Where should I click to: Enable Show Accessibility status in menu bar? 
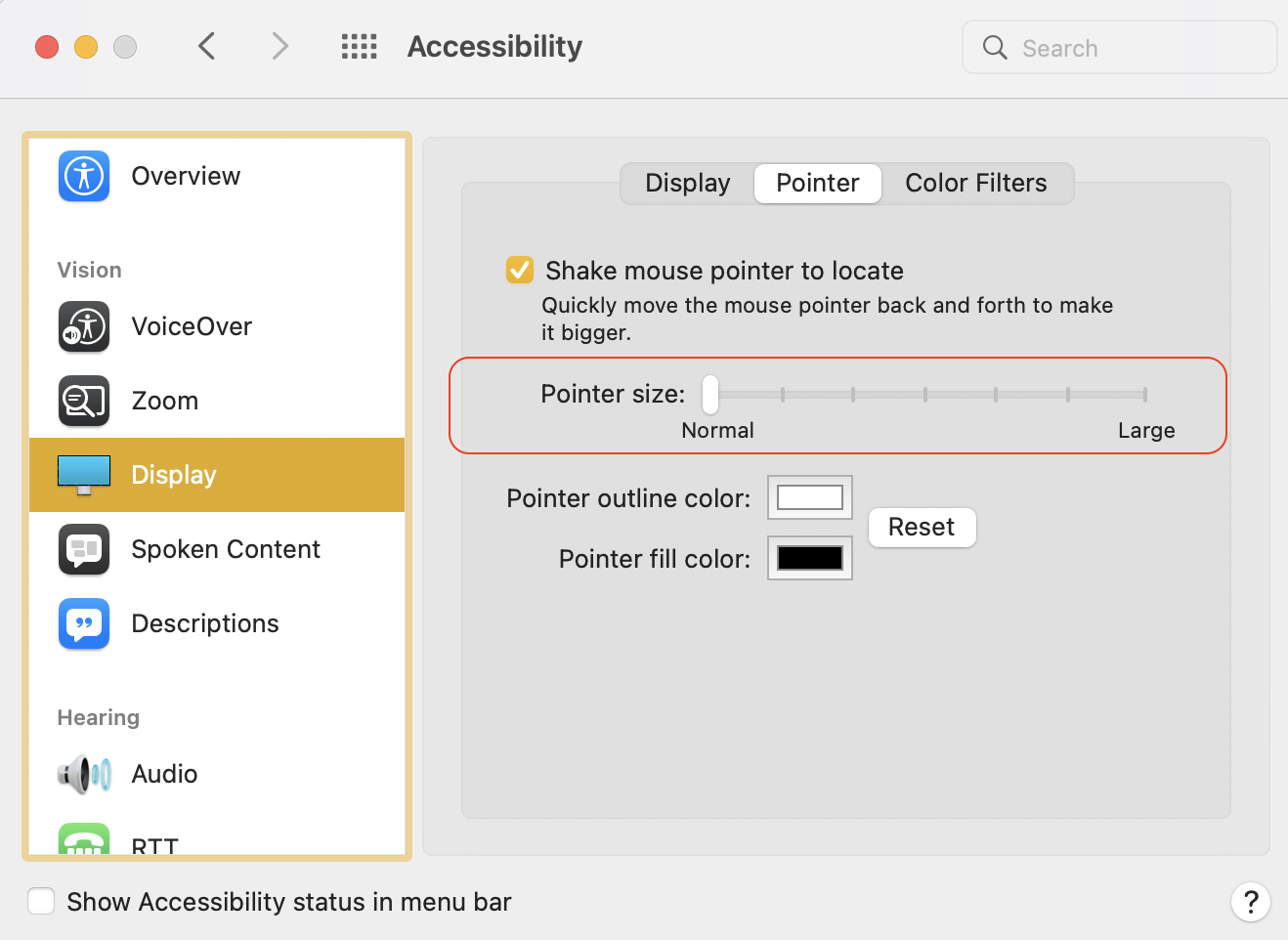coord(41,901)
